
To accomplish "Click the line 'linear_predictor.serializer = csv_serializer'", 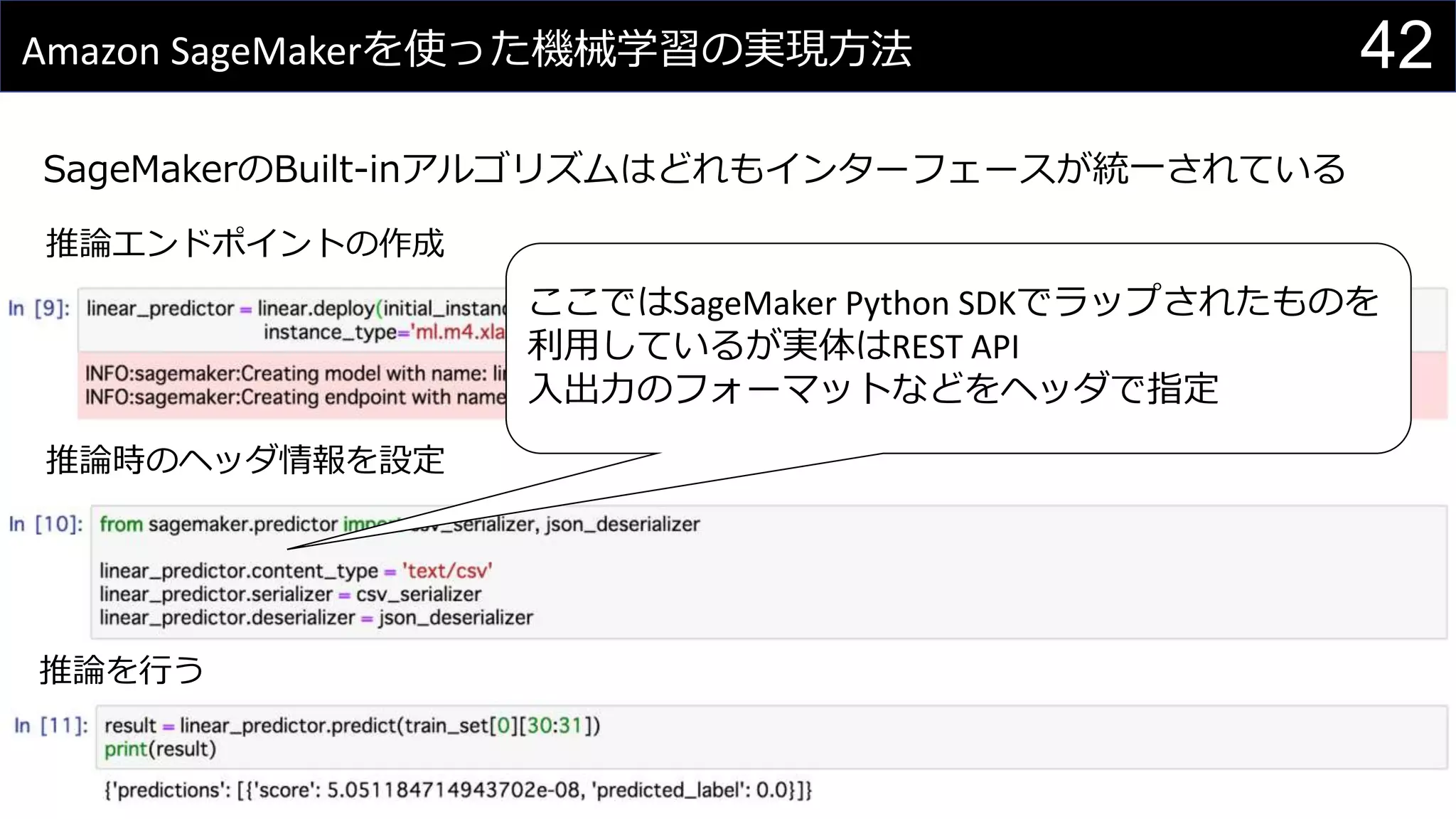I will point(290,594).
